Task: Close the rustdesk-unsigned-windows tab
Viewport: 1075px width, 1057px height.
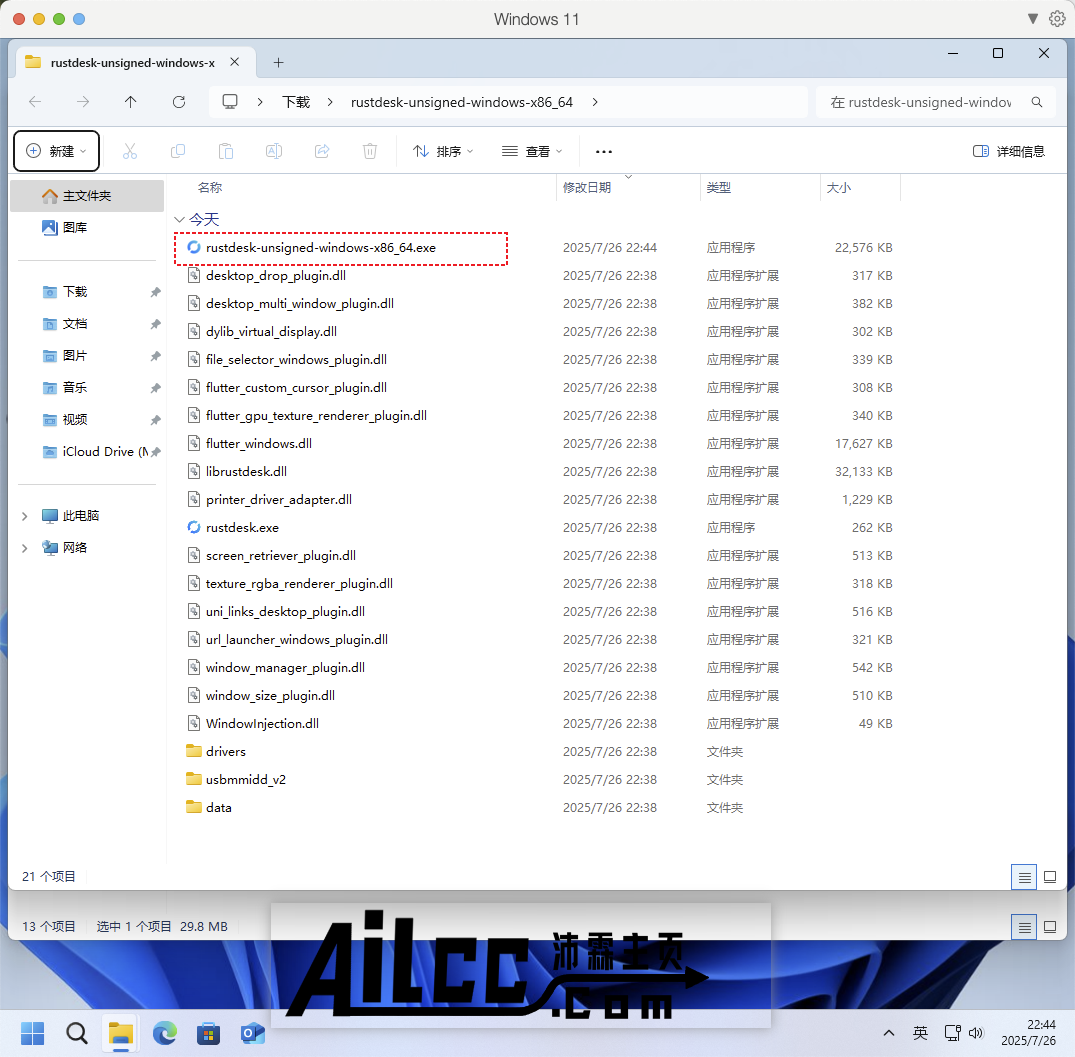Action: (234, 62)
